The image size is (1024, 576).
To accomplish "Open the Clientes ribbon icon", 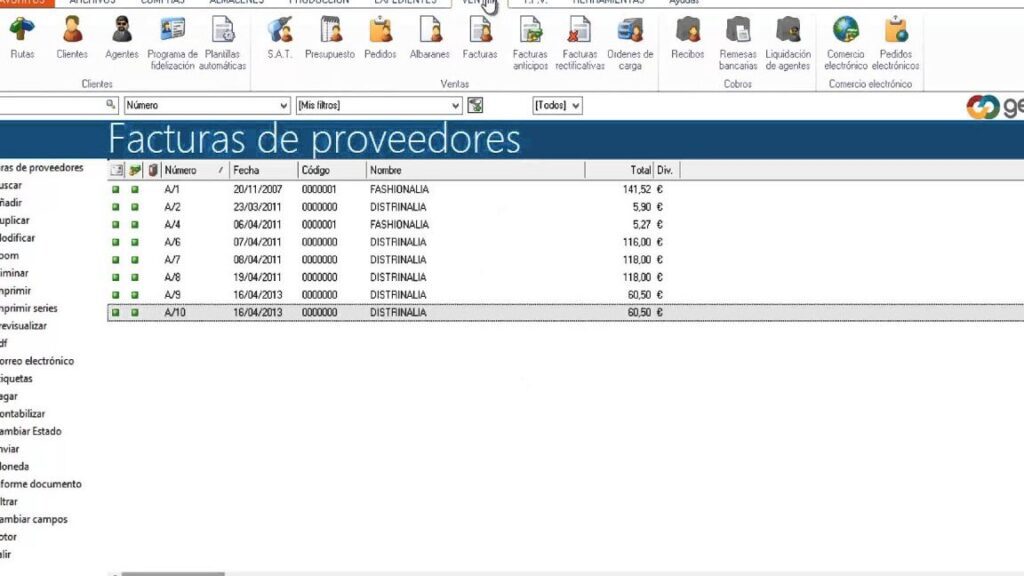I will point(72,38).
